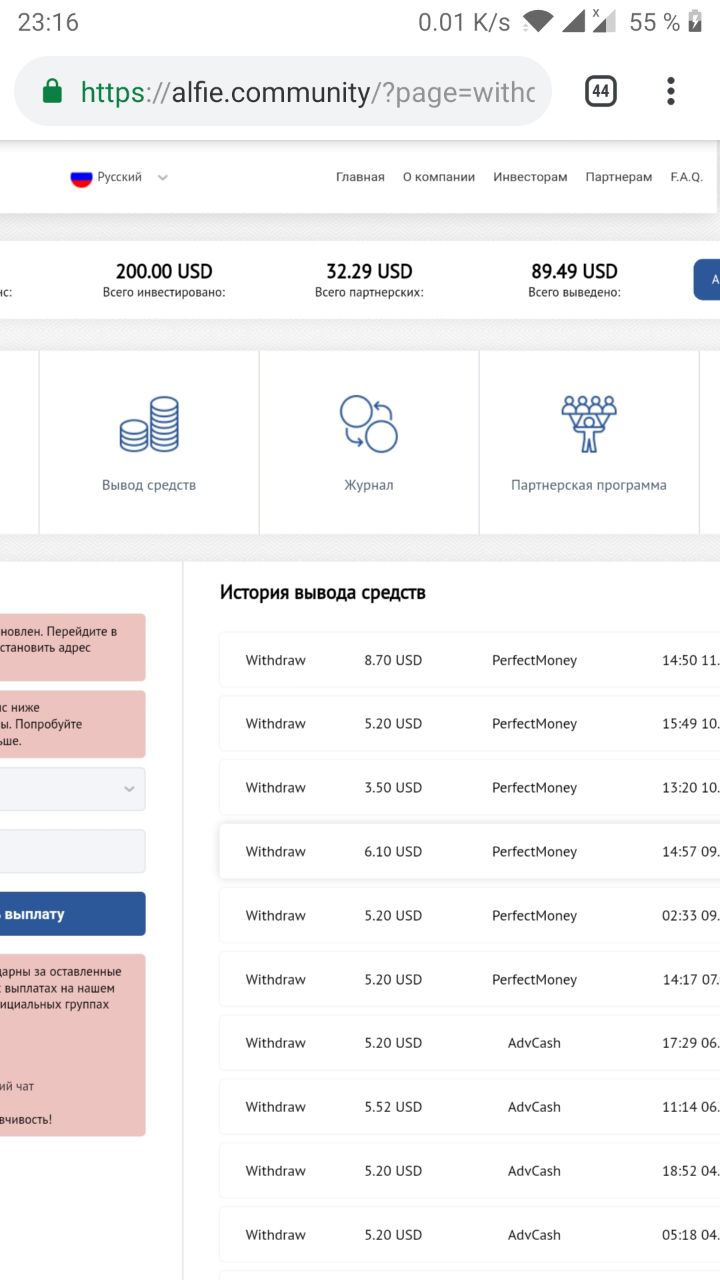Click the circular arrows journal icon
This screenshot has height=1280, width=720.
(369, 424)
